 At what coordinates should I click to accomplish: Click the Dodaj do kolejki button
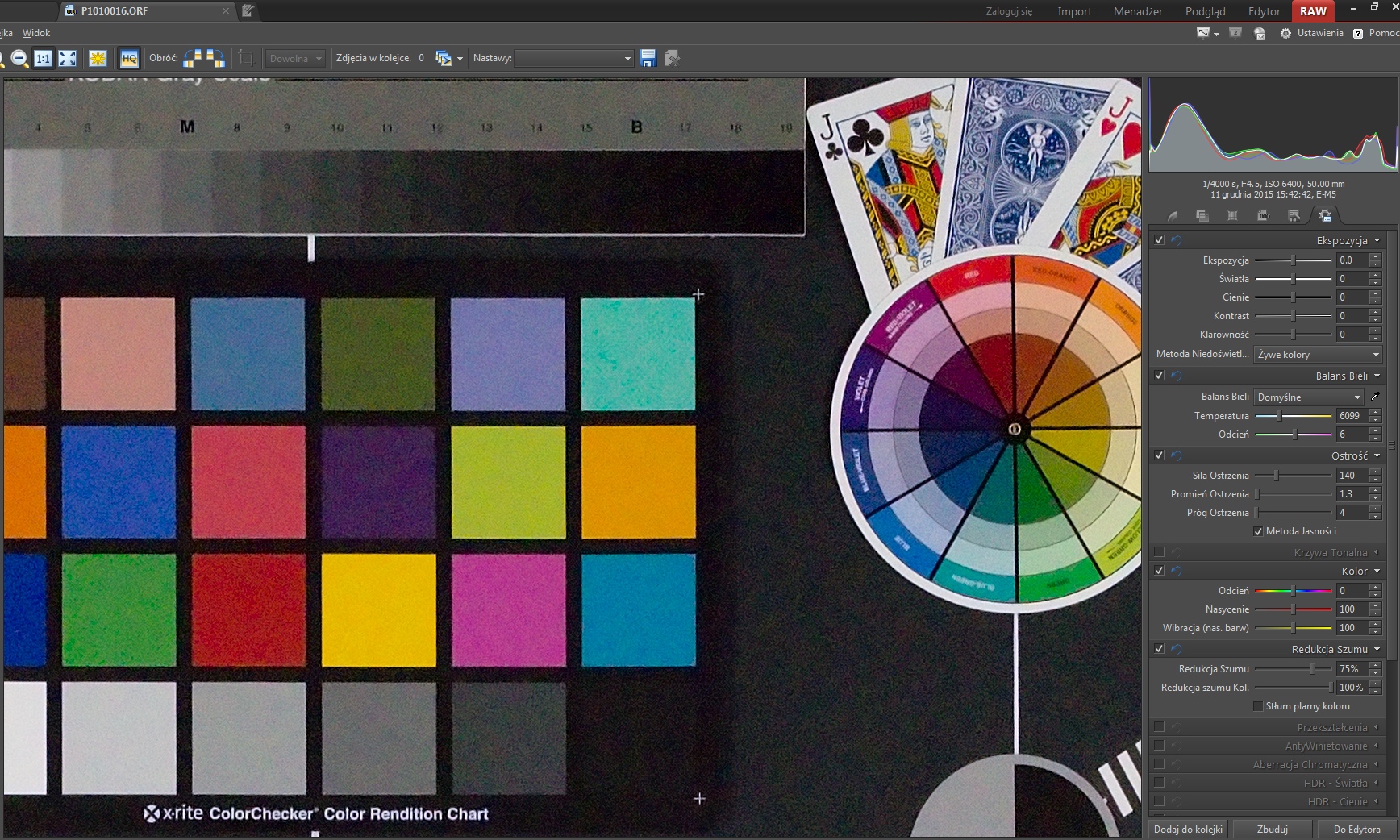coord(1188,829)
